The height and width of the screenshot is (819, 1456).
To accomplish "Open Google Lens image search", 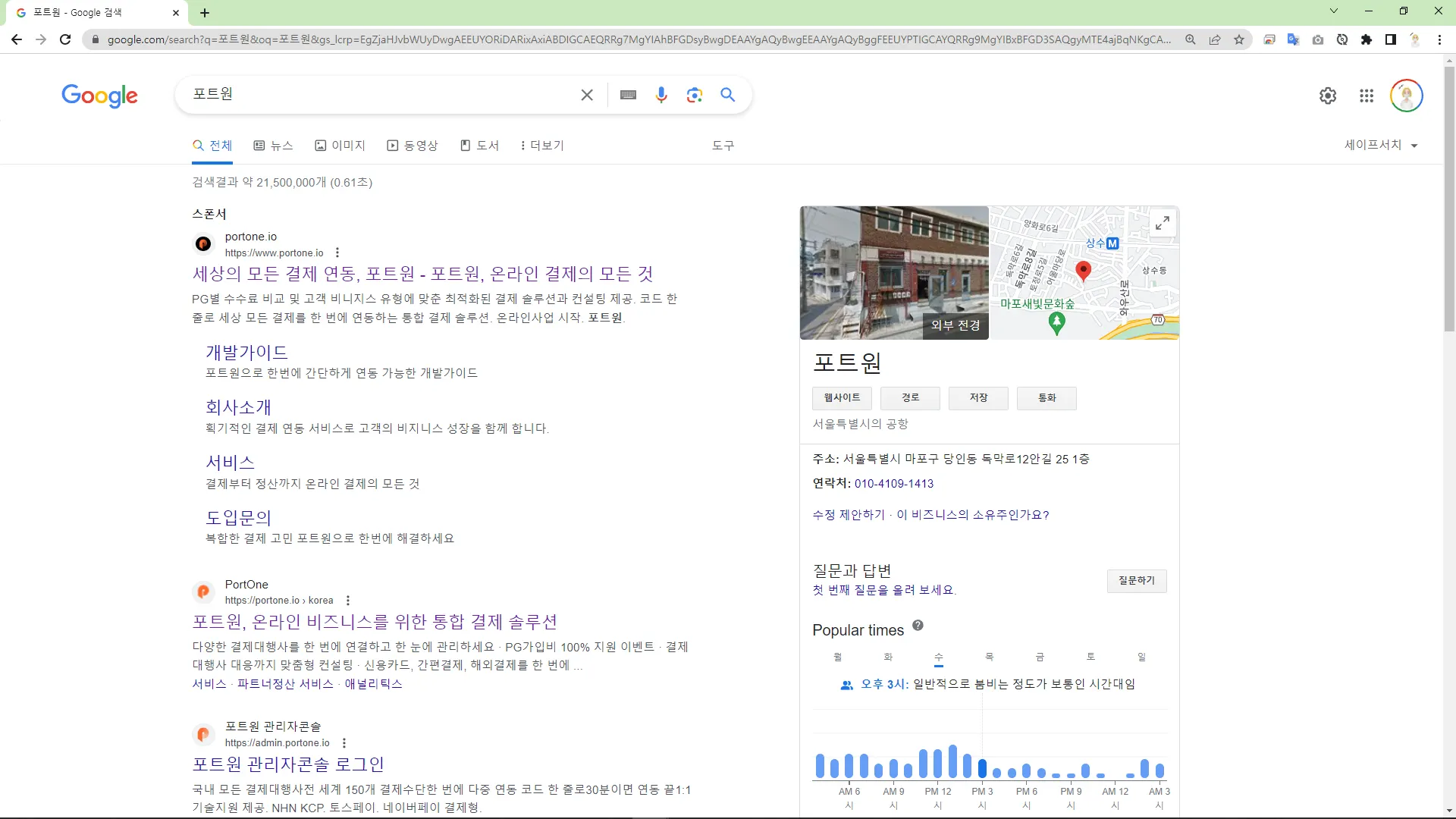I will coord(695,95).
